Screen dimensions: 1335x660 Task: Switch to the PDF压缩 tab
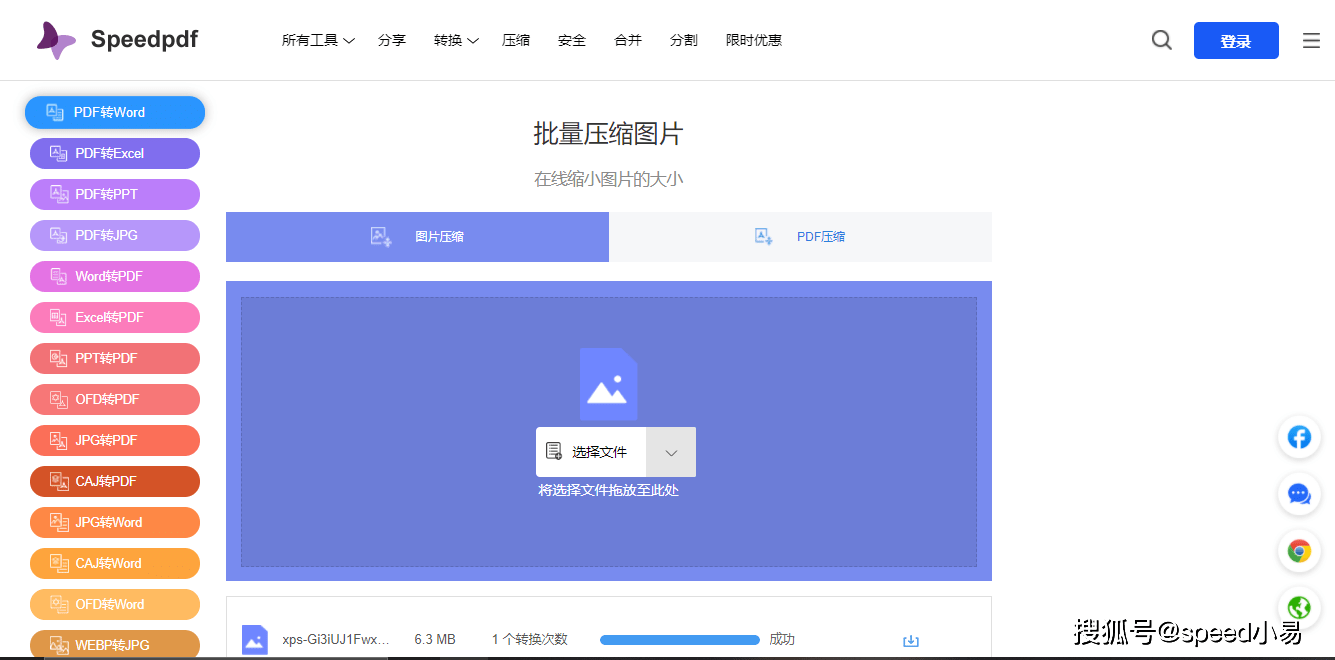(800, 237)
